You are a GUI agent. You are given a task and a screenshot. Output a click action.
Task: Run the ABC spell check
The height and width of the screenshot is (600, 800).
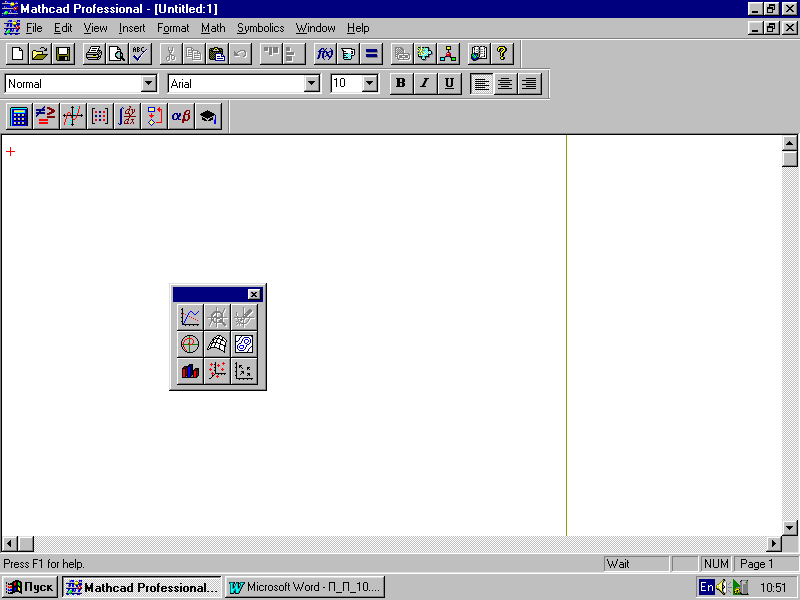click(140, 54)
